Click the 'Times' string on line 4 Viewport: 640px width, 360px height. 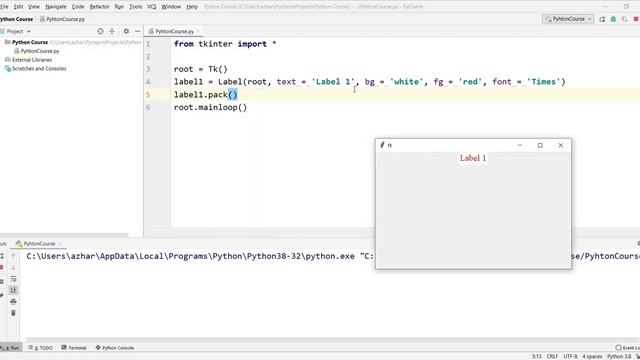coord(543,82)
